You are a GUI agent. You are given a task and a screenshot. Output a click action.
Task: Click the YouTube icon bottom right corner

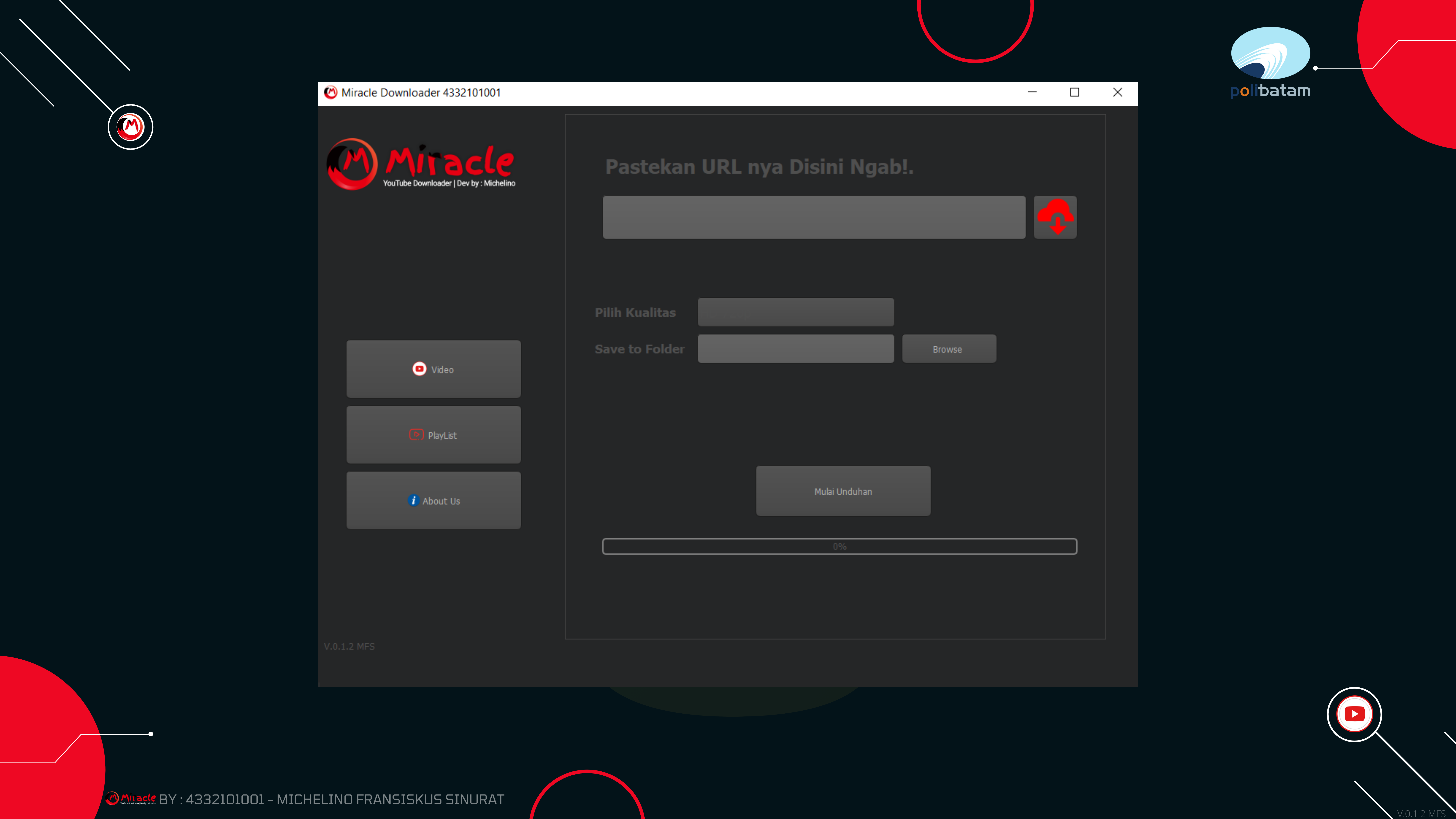(x=1355, y=714)
